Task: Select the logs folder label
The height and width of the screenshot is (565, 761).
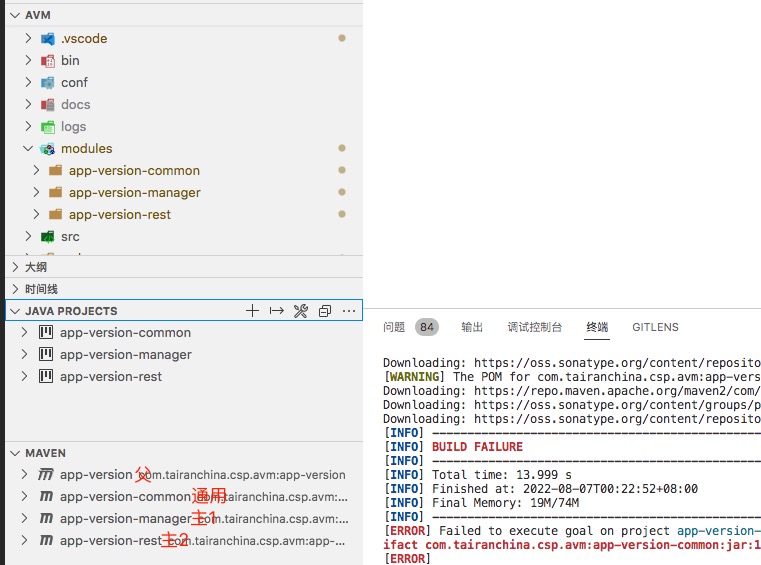Action: click(73, 127)
